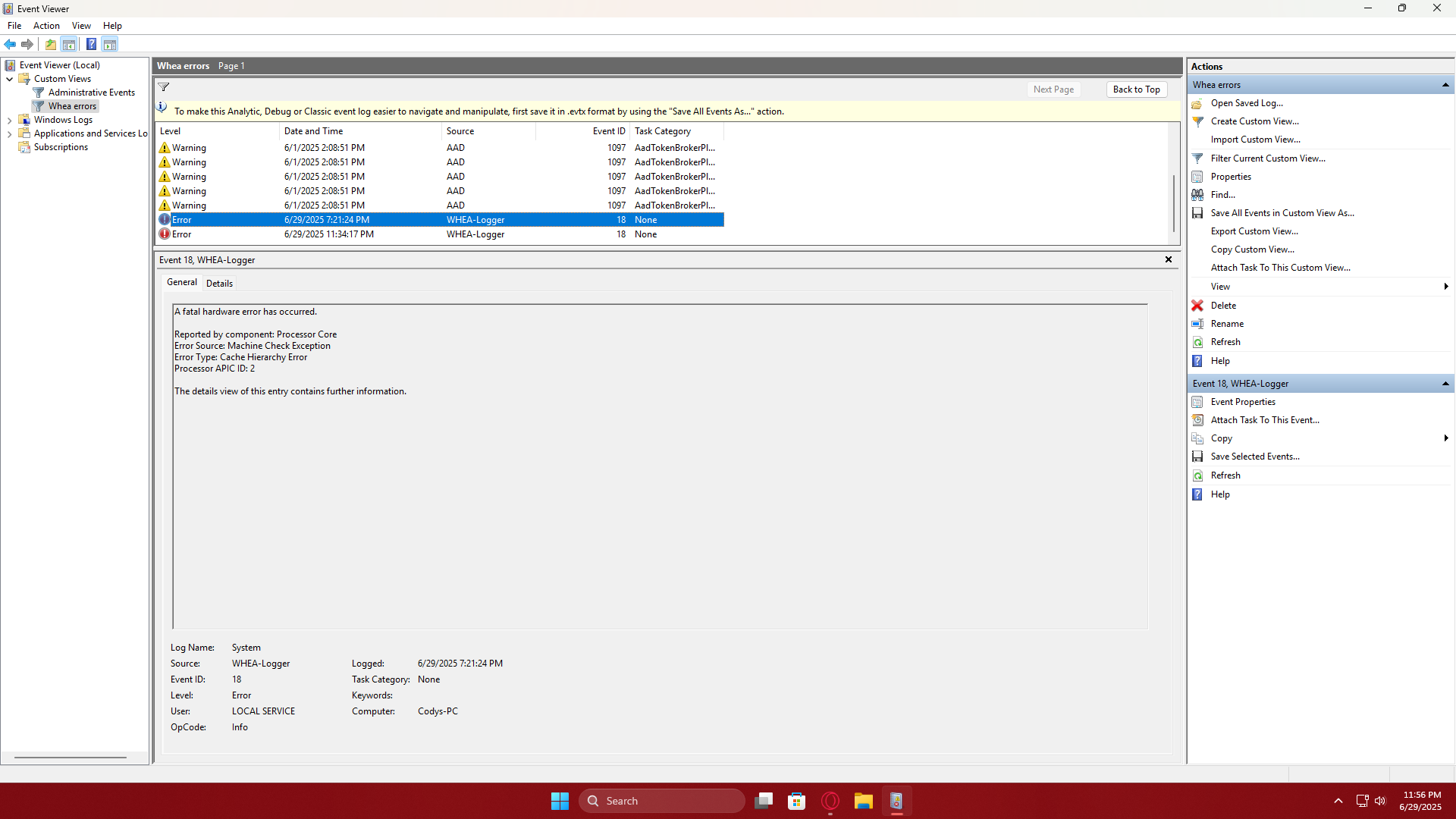Select Event Viewer (Local) root node
The height and width of the screenshot is (819, 1456).
click(x=60, y=65)
